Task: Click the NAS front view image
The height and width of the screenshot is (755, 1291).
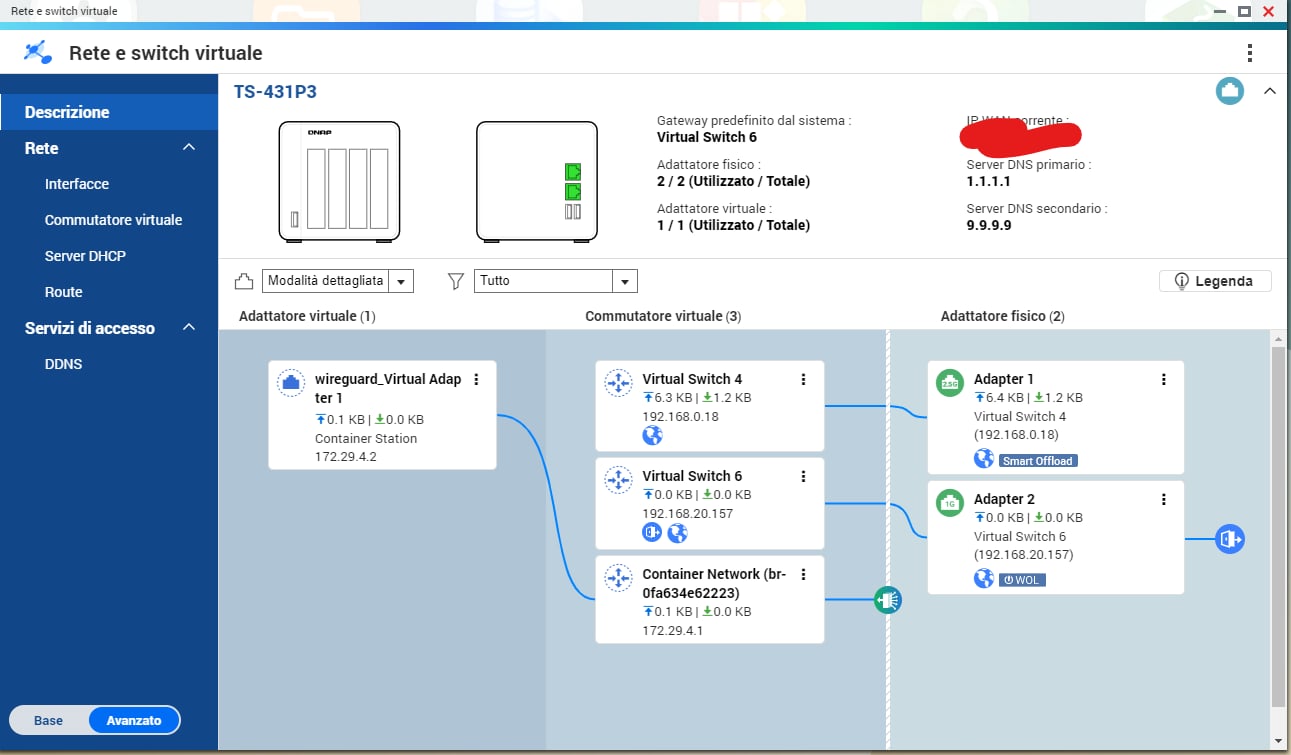Action: click(x=339, y=181)
